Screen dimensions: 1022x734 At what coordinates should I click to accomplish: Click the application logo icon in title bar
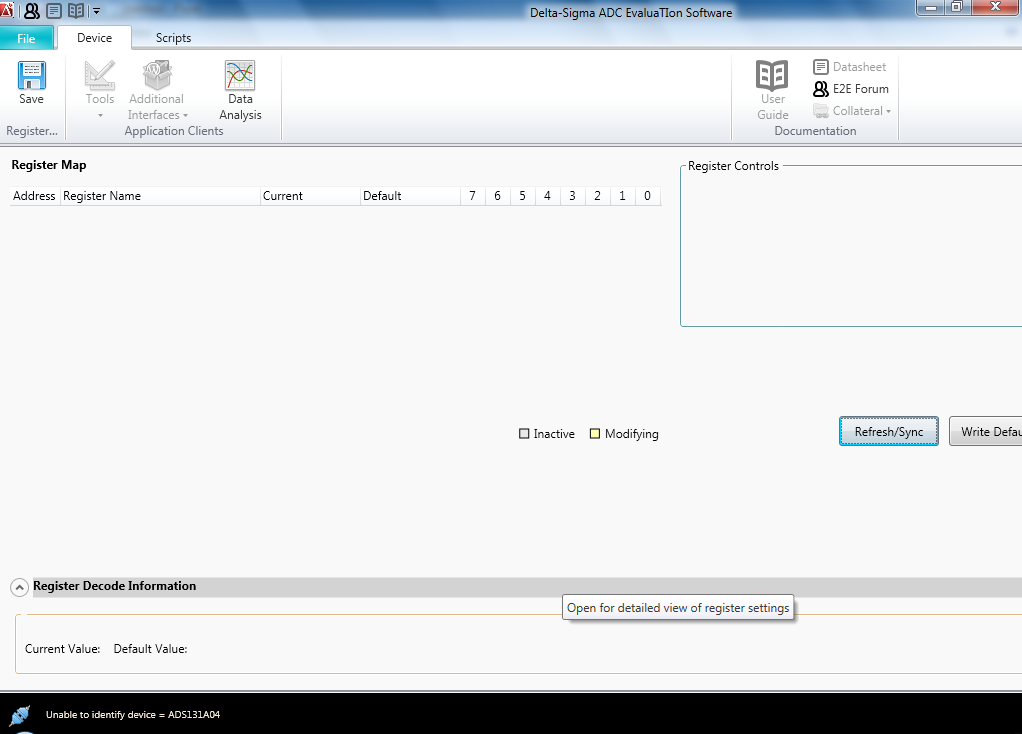click(x=7, y=10)
